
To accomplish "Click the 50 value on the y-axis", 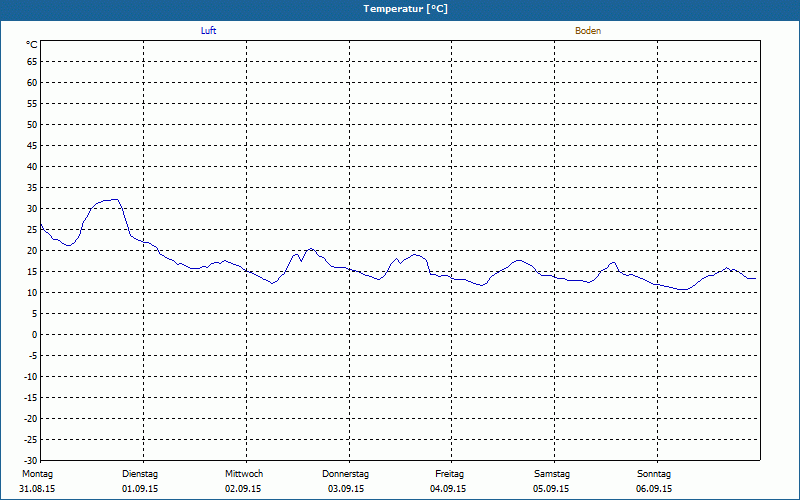I will coord(32,124).
